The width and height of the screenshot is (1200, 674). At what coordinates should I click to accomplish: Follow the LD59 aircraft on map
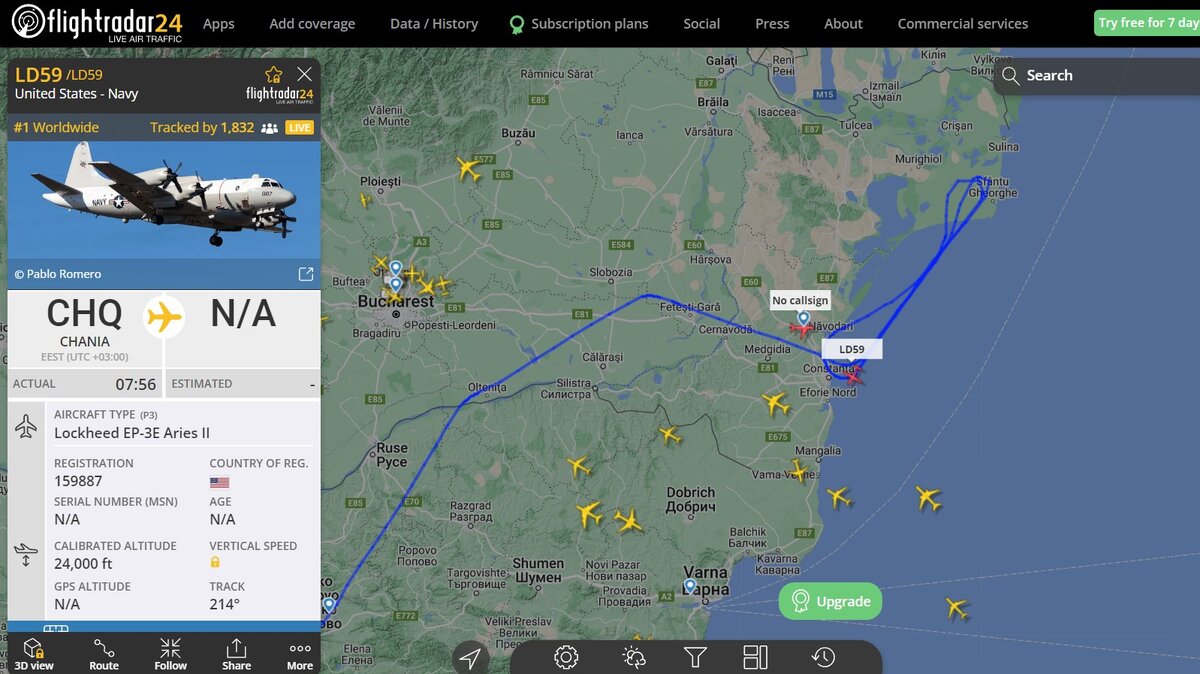click(170, 654)
